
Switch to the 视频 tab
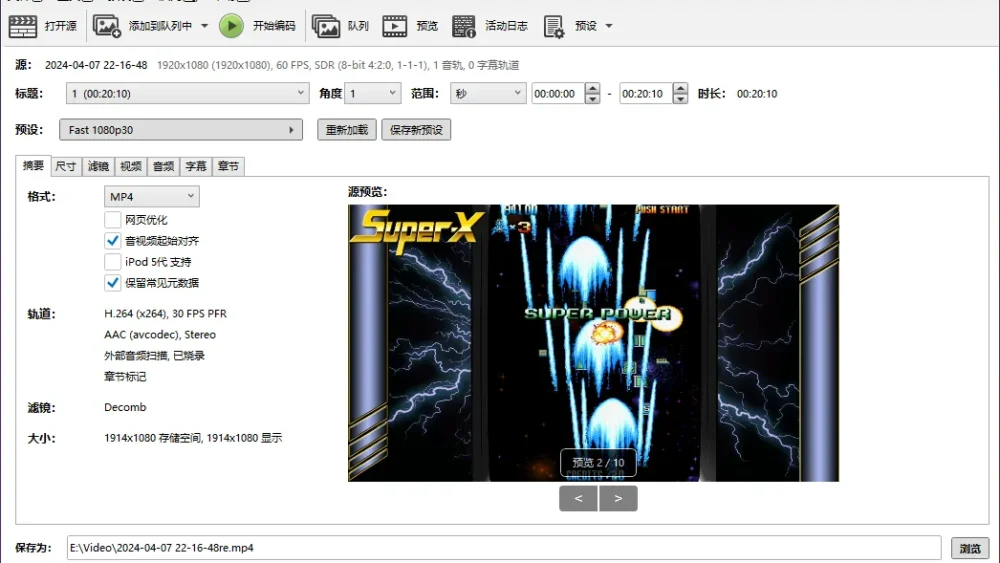131,166
